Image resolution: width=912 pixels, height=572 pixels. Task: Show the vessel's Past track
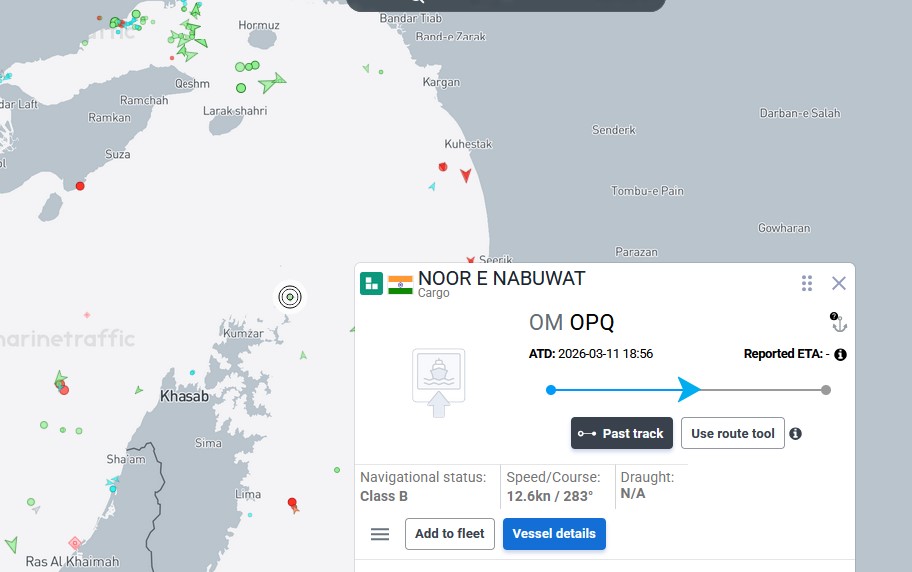click(622, 433)
